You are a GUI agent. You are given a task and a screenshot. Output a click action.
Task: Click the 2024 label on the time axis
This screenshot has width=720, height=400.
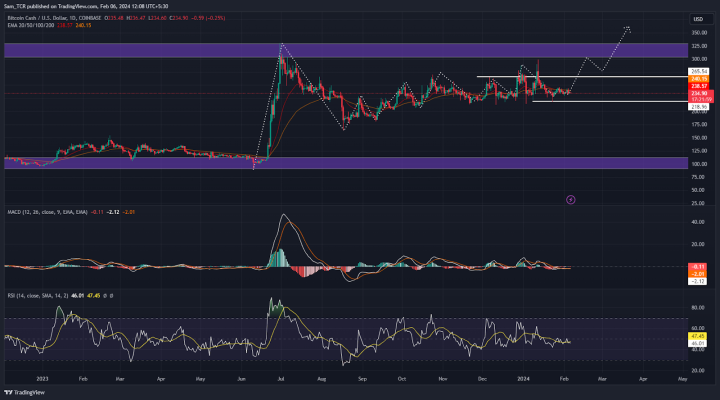tap(523, 380)
